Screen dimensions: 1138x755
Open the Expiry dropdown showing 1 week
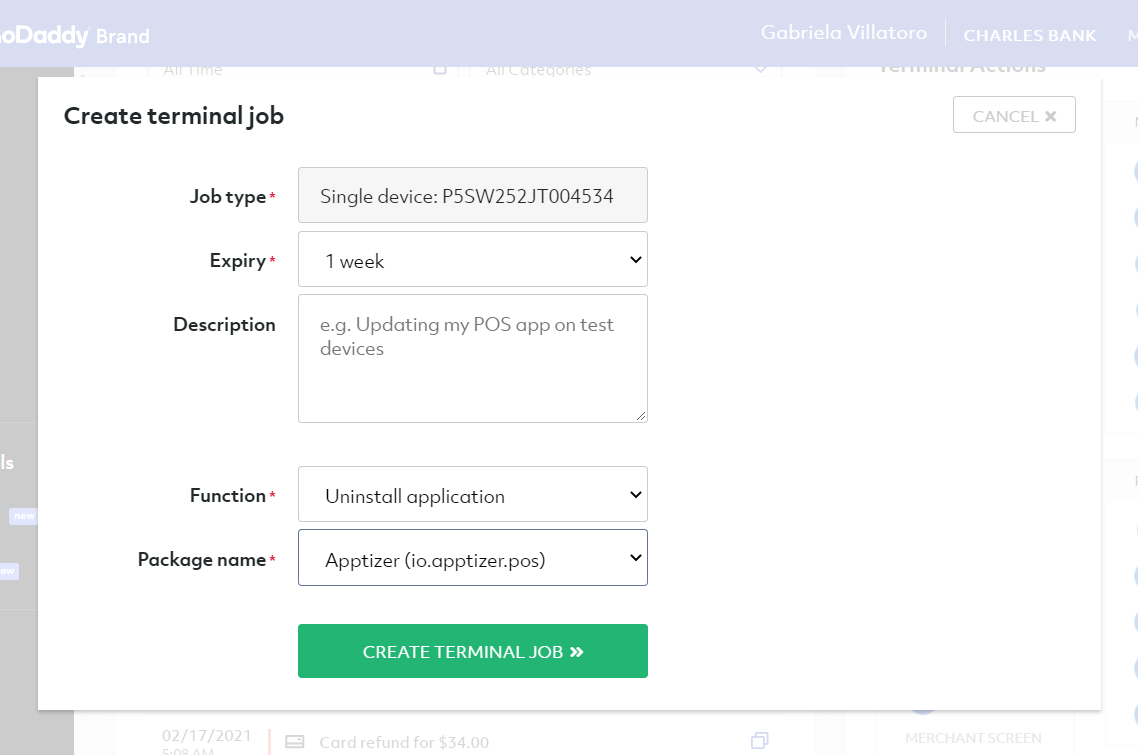pyautogui.click(x=472, y=259)
